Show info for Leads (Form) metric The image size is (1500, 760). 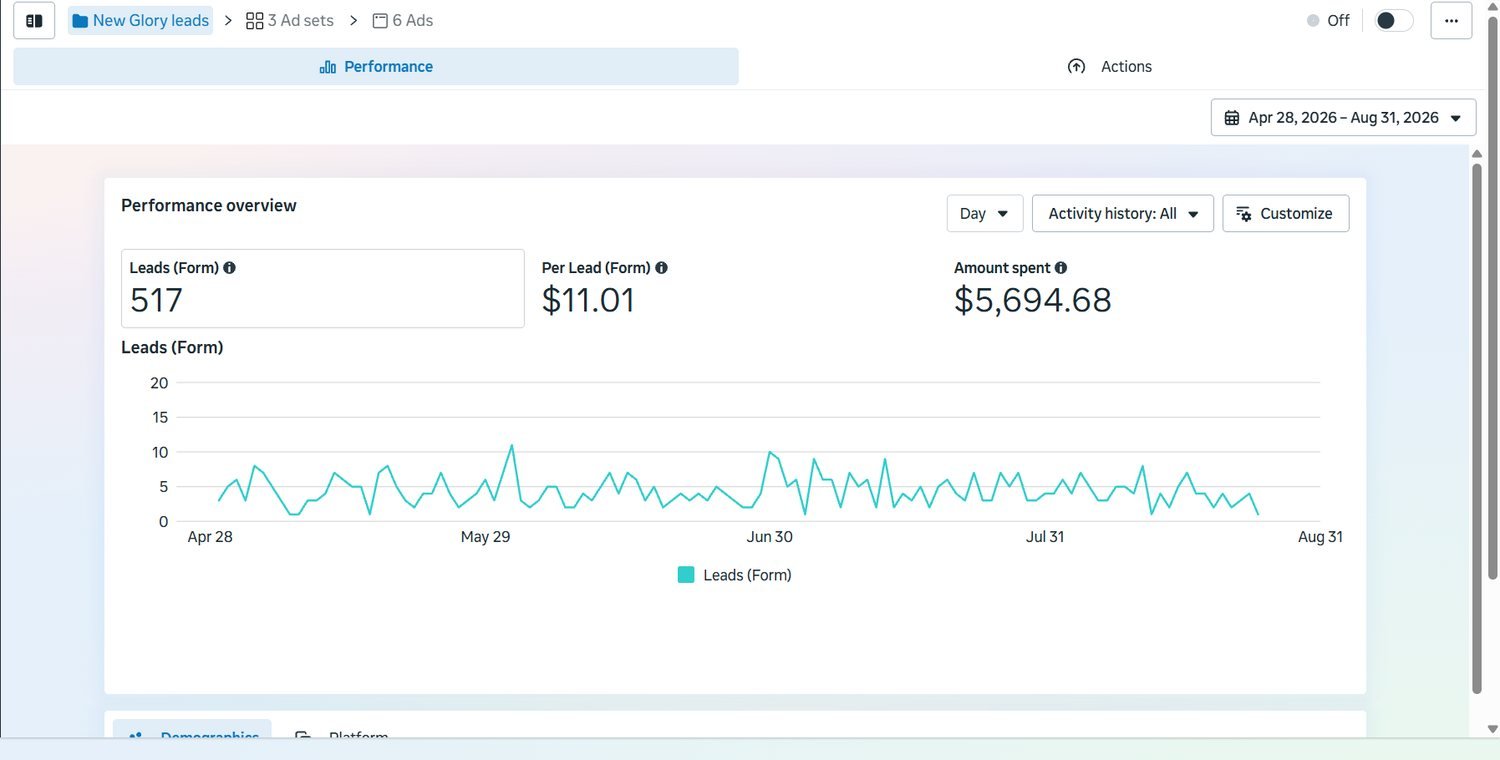pos(230,268)
